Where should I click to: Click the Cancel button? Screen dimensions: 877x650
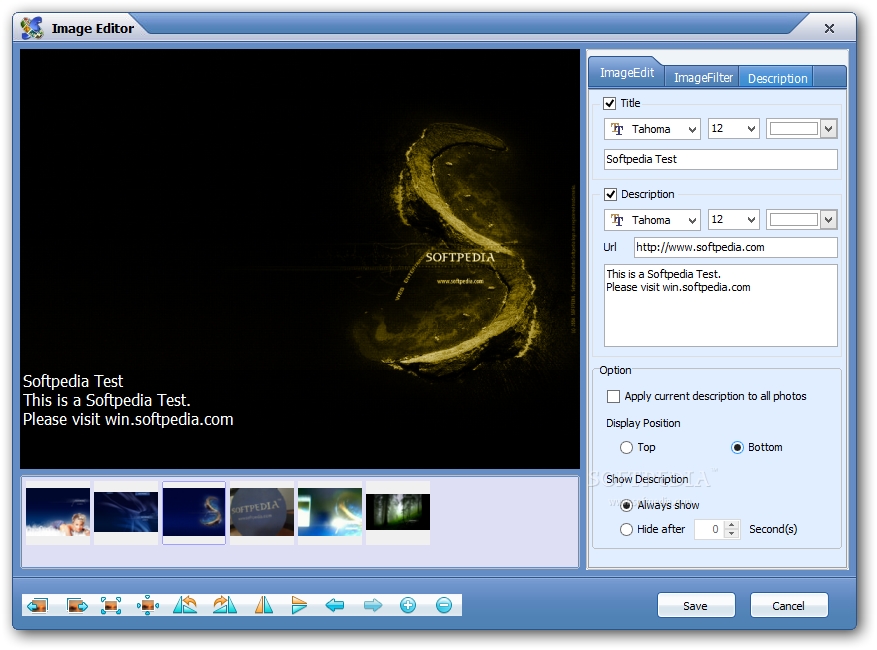(788, 606)
